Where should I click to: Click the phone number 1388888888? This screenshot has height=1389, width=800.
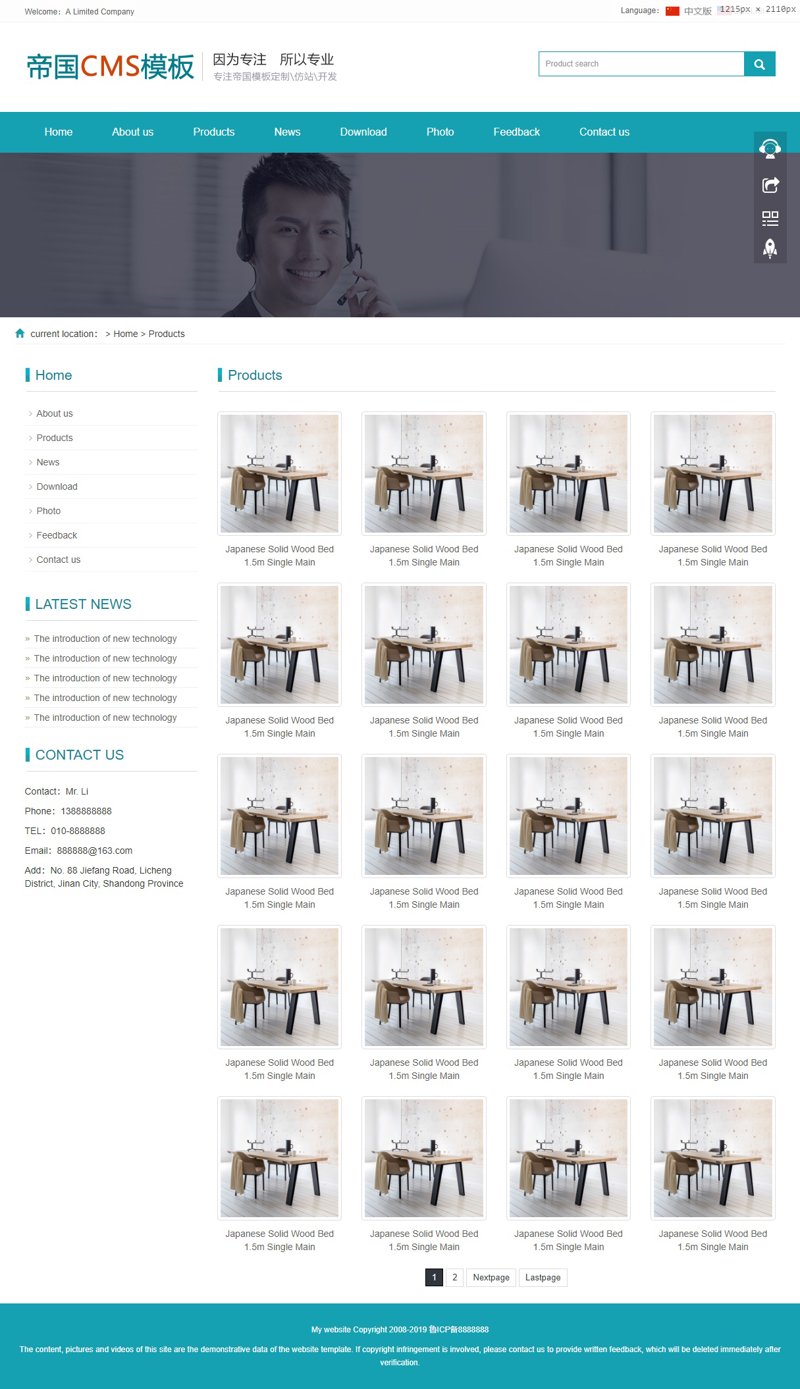[86, 811]
